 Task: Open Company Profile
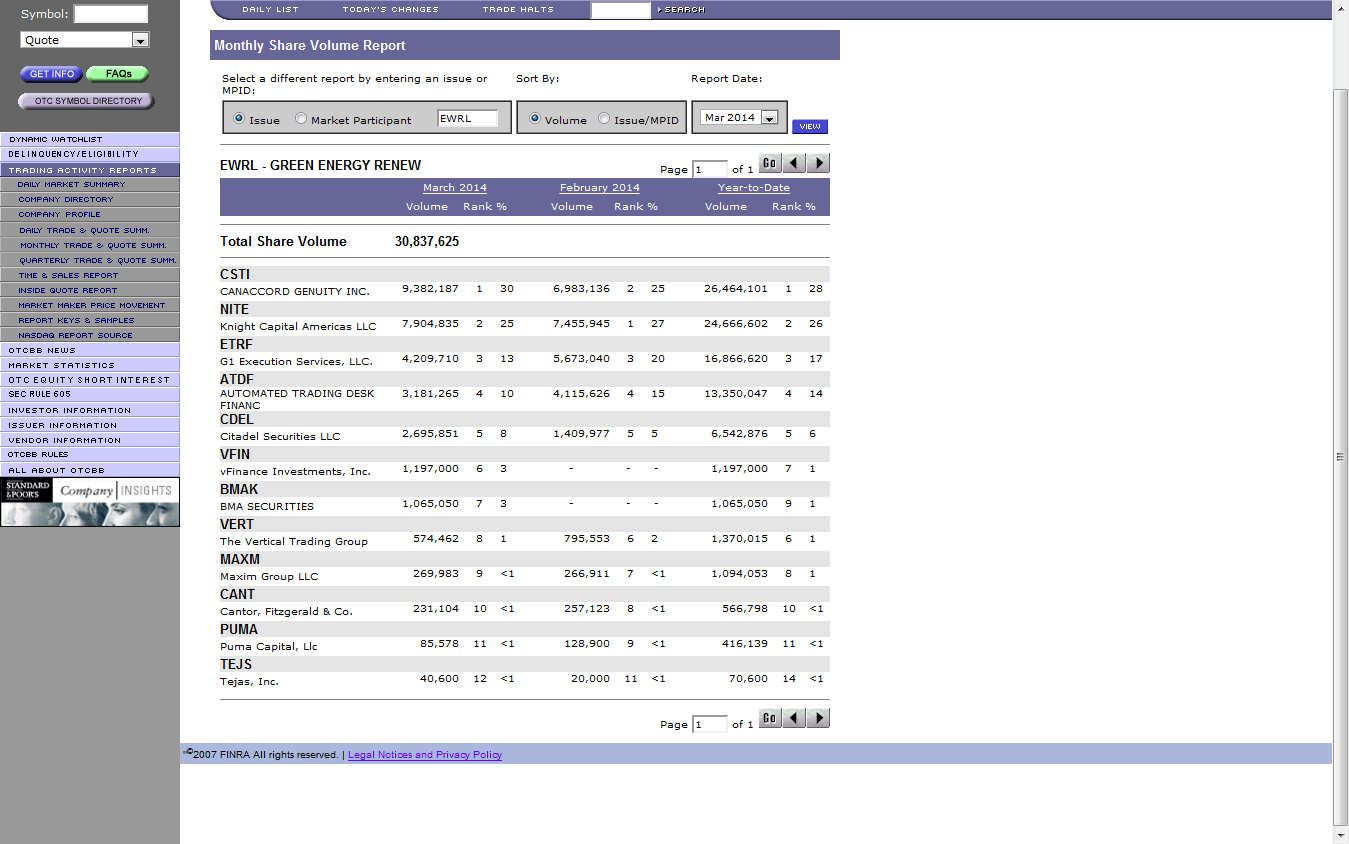point(90,215)
